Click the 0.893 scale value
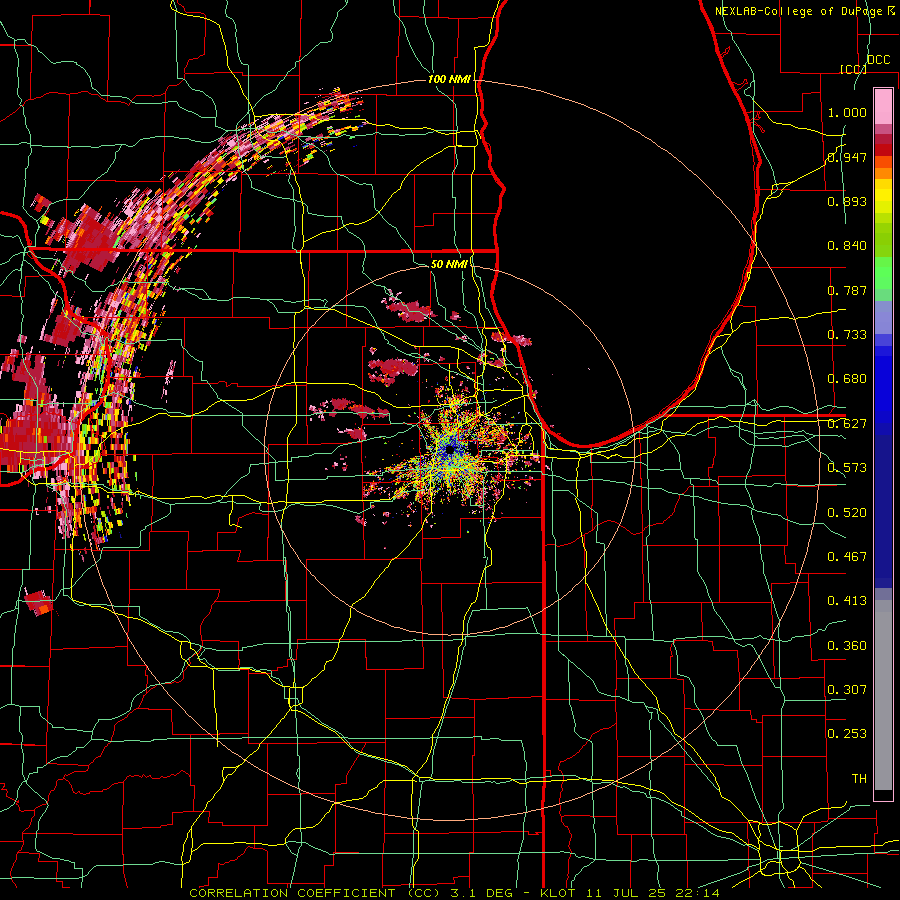This screenshot has height=900, width=900. tap(847, 201)
